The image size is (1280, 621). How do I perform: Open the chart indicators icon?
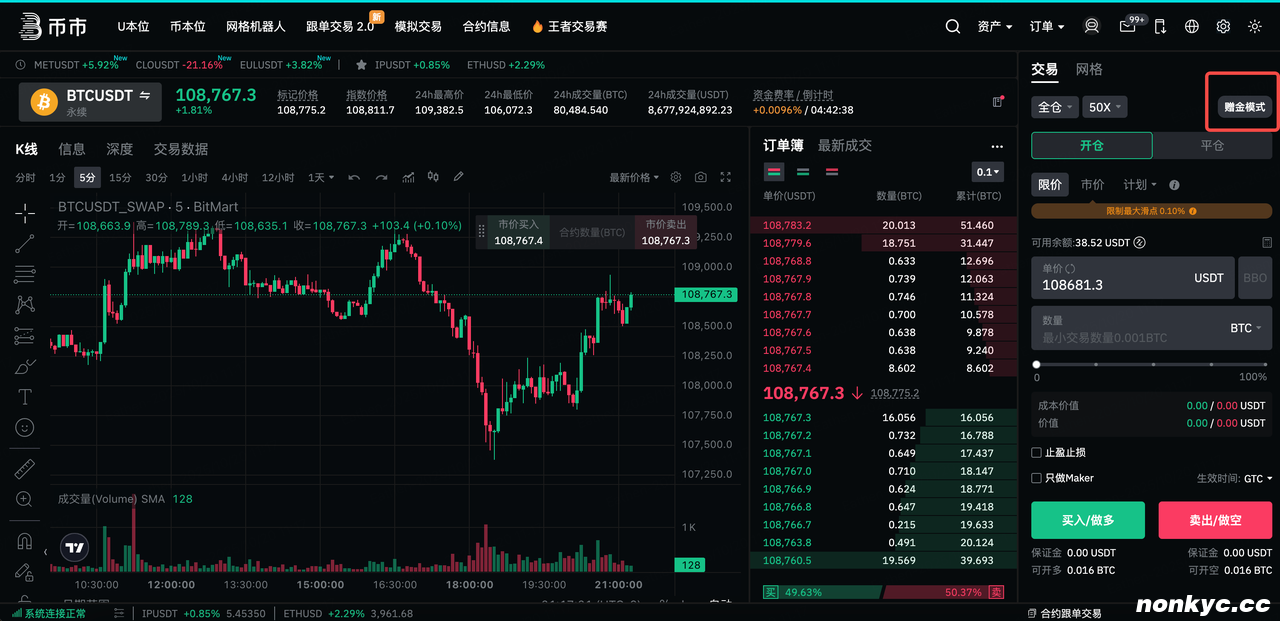point(408,177)
